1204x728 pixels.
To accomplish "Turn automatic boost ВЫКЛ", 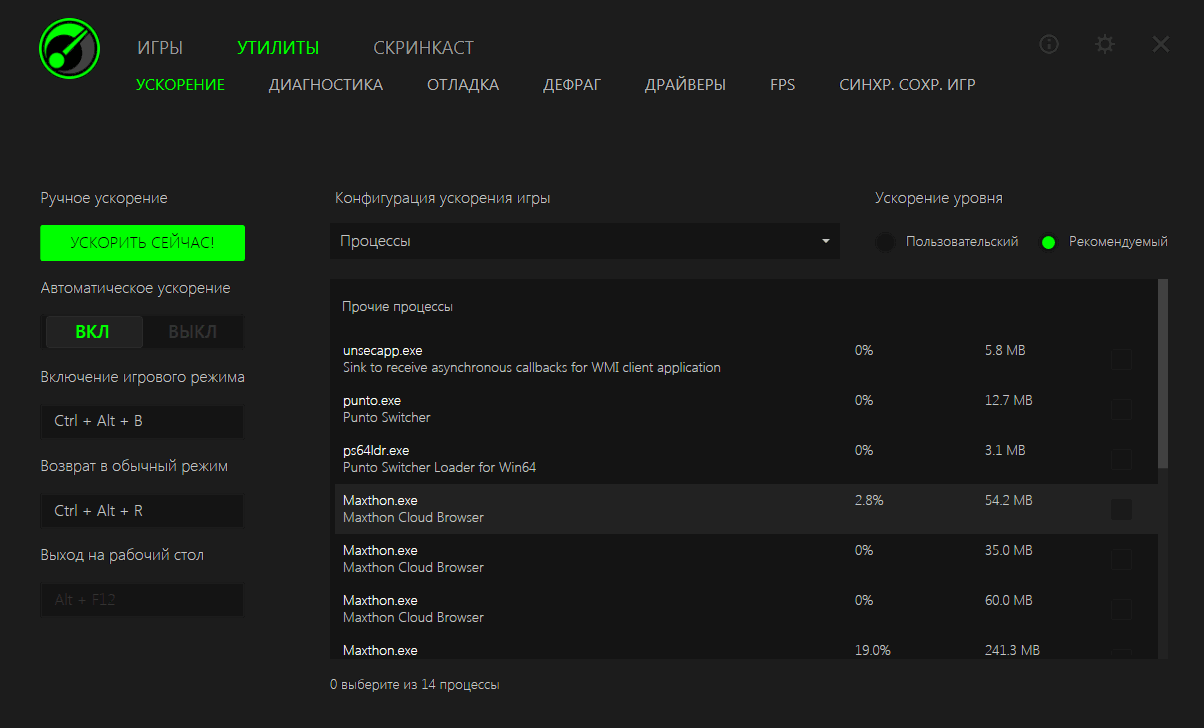I will tap(193, 332).
